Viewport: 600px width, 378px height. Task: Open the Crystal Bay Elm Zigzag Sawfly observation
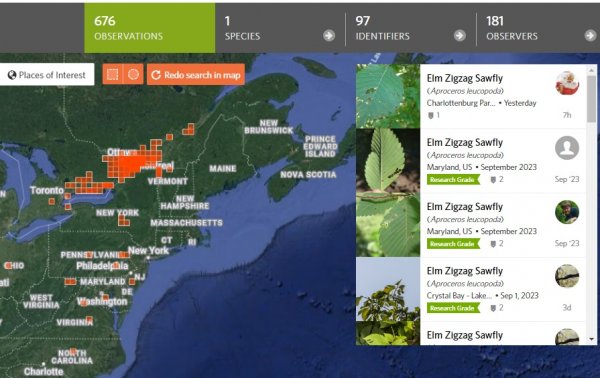(x=465, y=271)
